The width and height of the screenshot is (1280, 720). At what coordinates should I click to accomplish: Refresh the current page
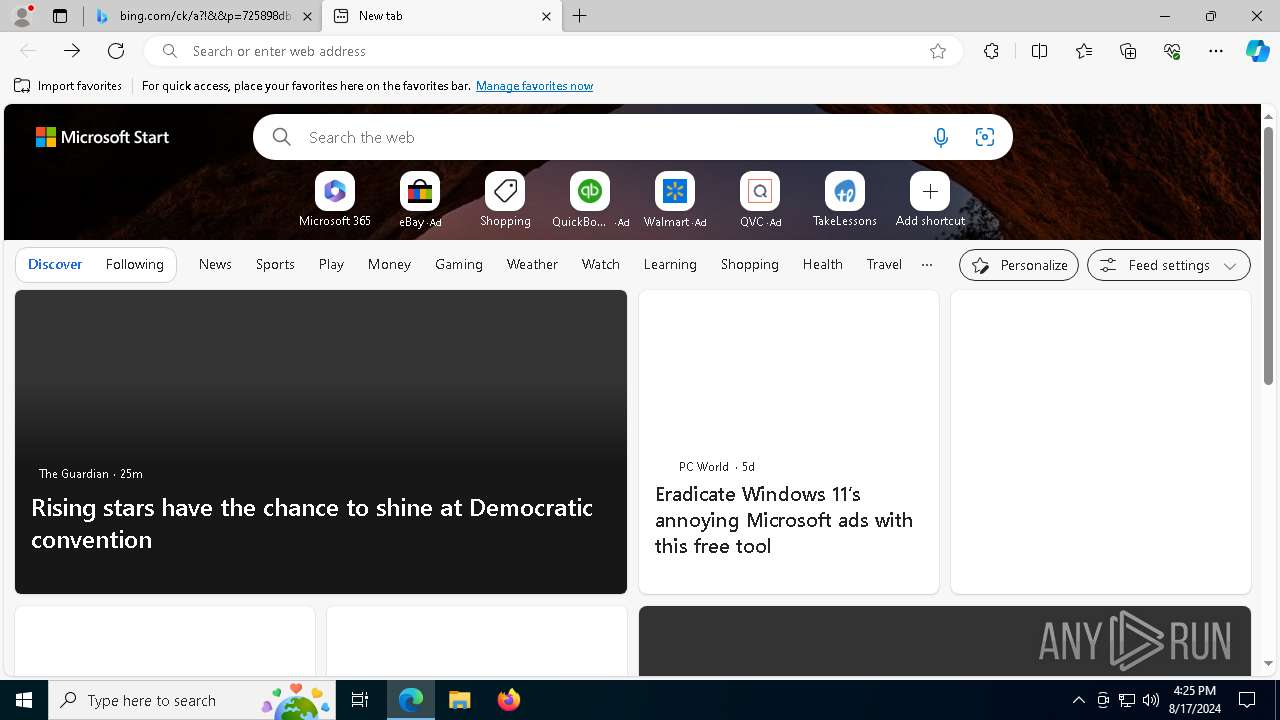[116, 51]
